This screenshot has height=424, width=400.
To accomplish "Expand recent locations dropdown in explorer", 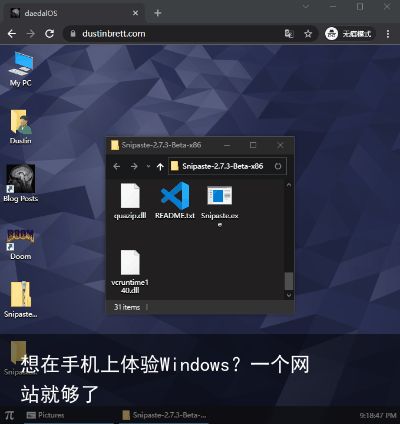I will 148,166.
